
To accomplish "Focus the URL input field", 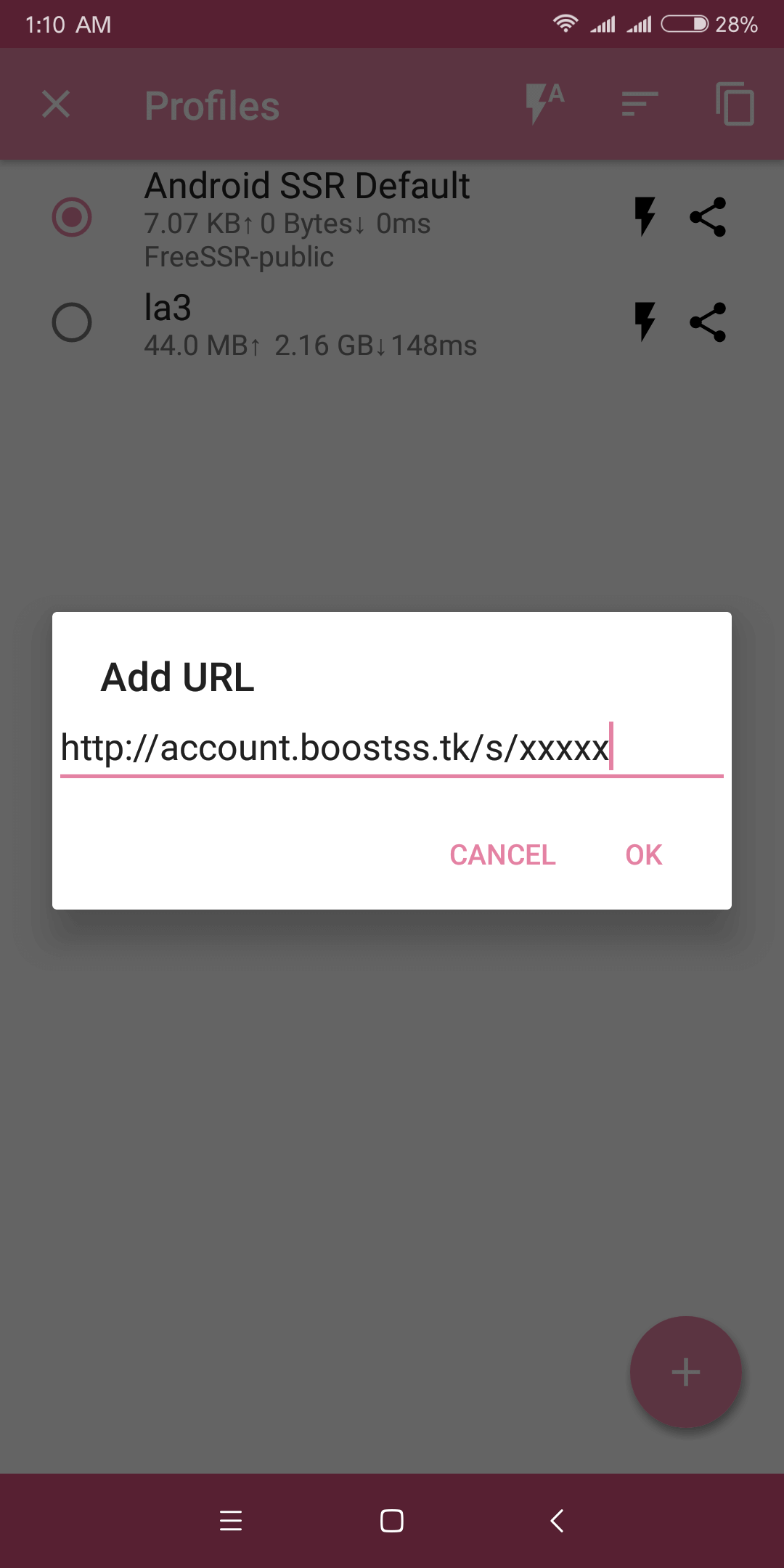I will (392, 748).
